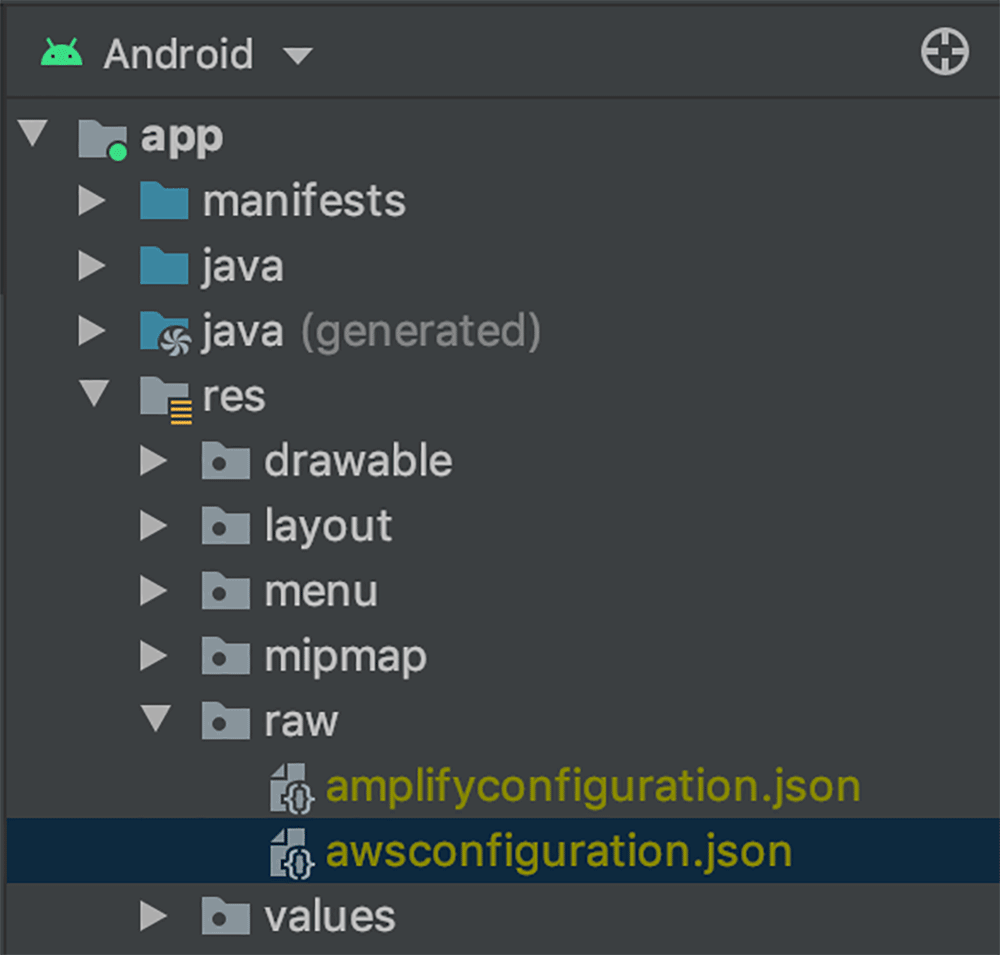
Task: Collapse the app module tree node
Action: [33, 133]
